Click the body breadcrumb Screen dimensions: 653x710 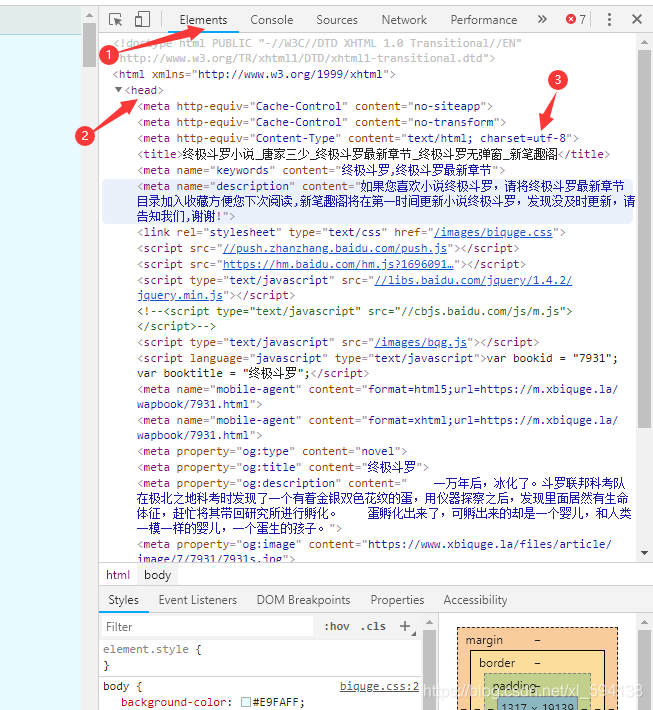click(x=158, y=575)
